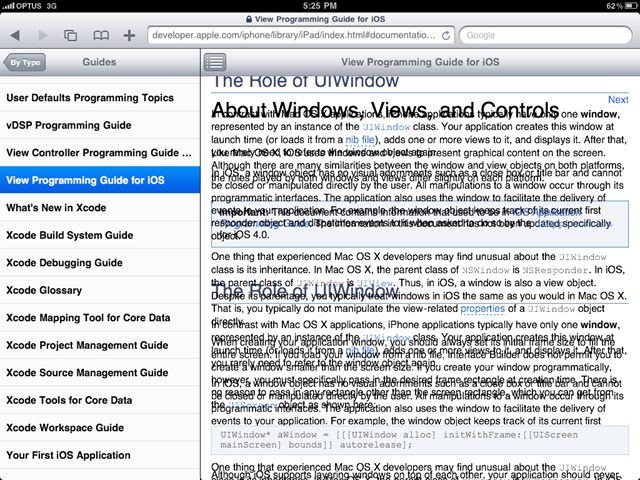Open the table of contents icon
This screenshot has width=640, height=480.
click(215, 62)
